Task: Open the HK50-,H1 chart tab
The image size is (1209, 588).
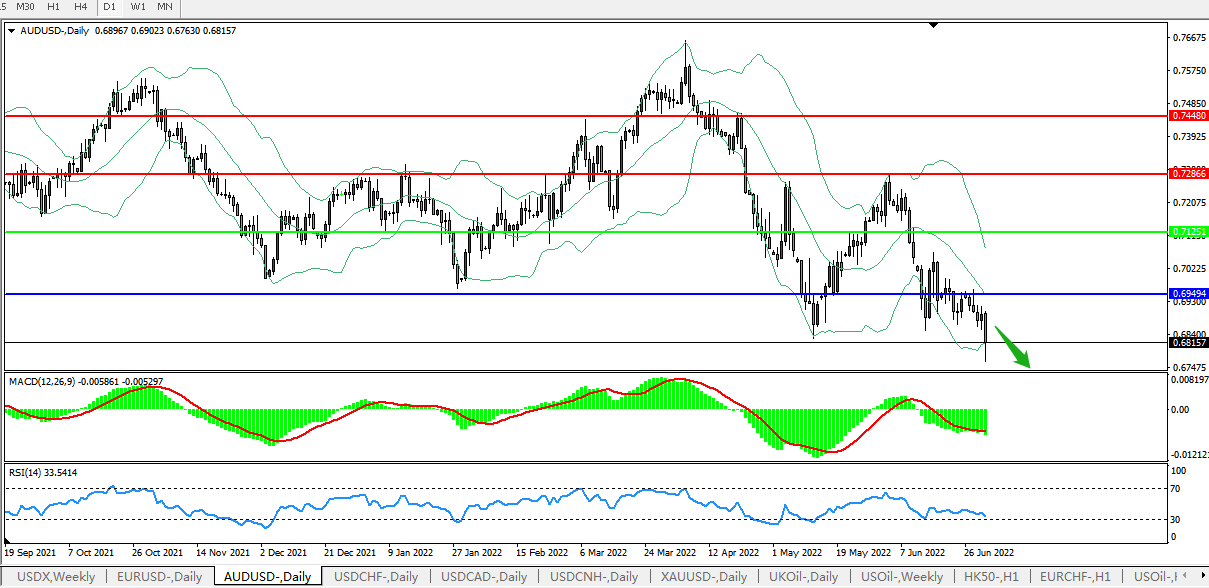Action: [x=991, y=577]
